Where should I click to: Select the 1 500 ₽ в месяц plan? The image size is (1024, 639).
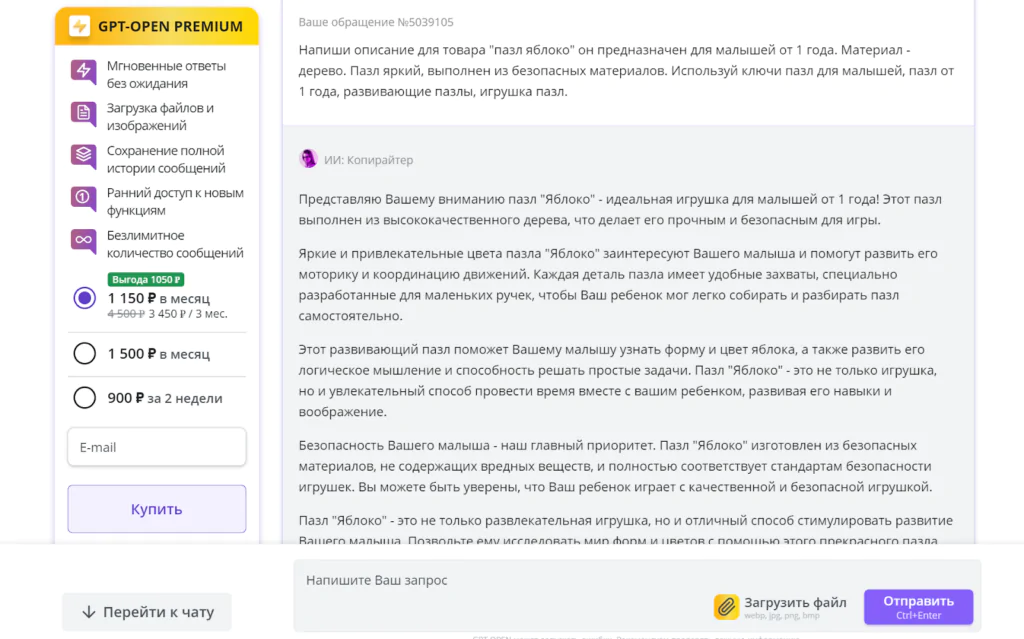(x=84, y=353)
